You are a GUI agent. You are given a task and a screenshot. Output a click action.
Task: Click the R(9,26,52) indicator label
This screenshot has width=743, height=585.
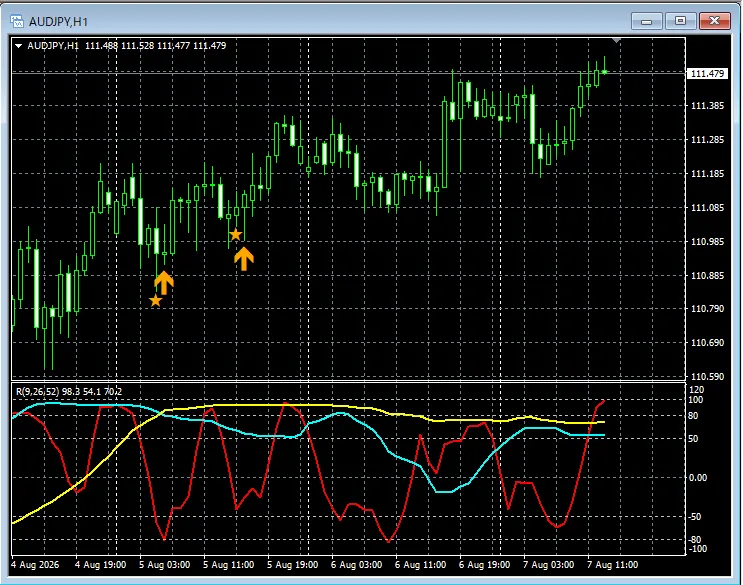pyautogui.click(x=69, y=392)
